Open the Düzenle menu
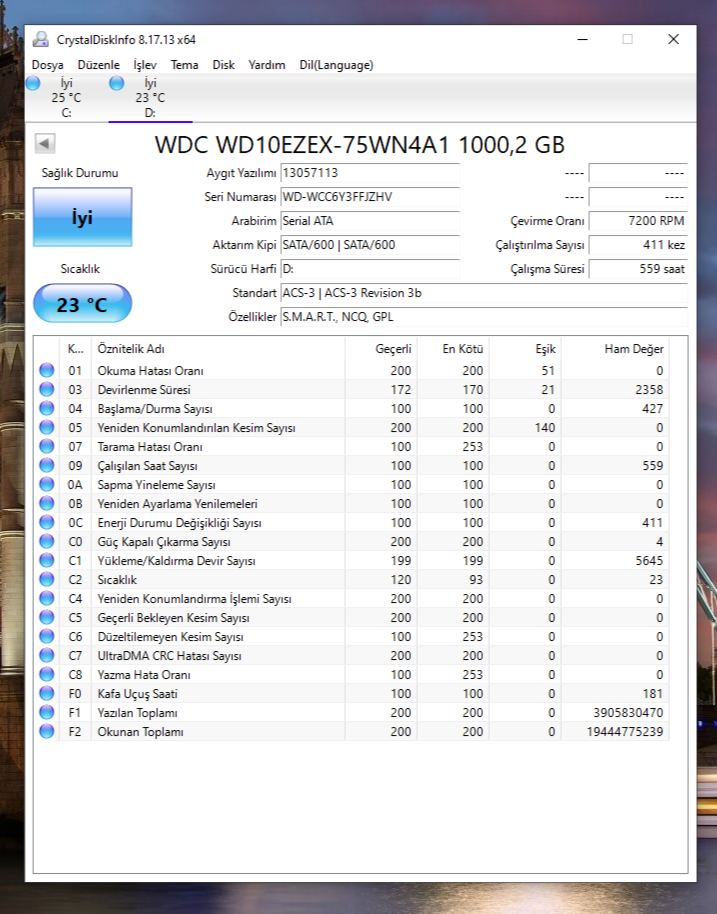The image size is (717, 914). (x=99, y=65)
